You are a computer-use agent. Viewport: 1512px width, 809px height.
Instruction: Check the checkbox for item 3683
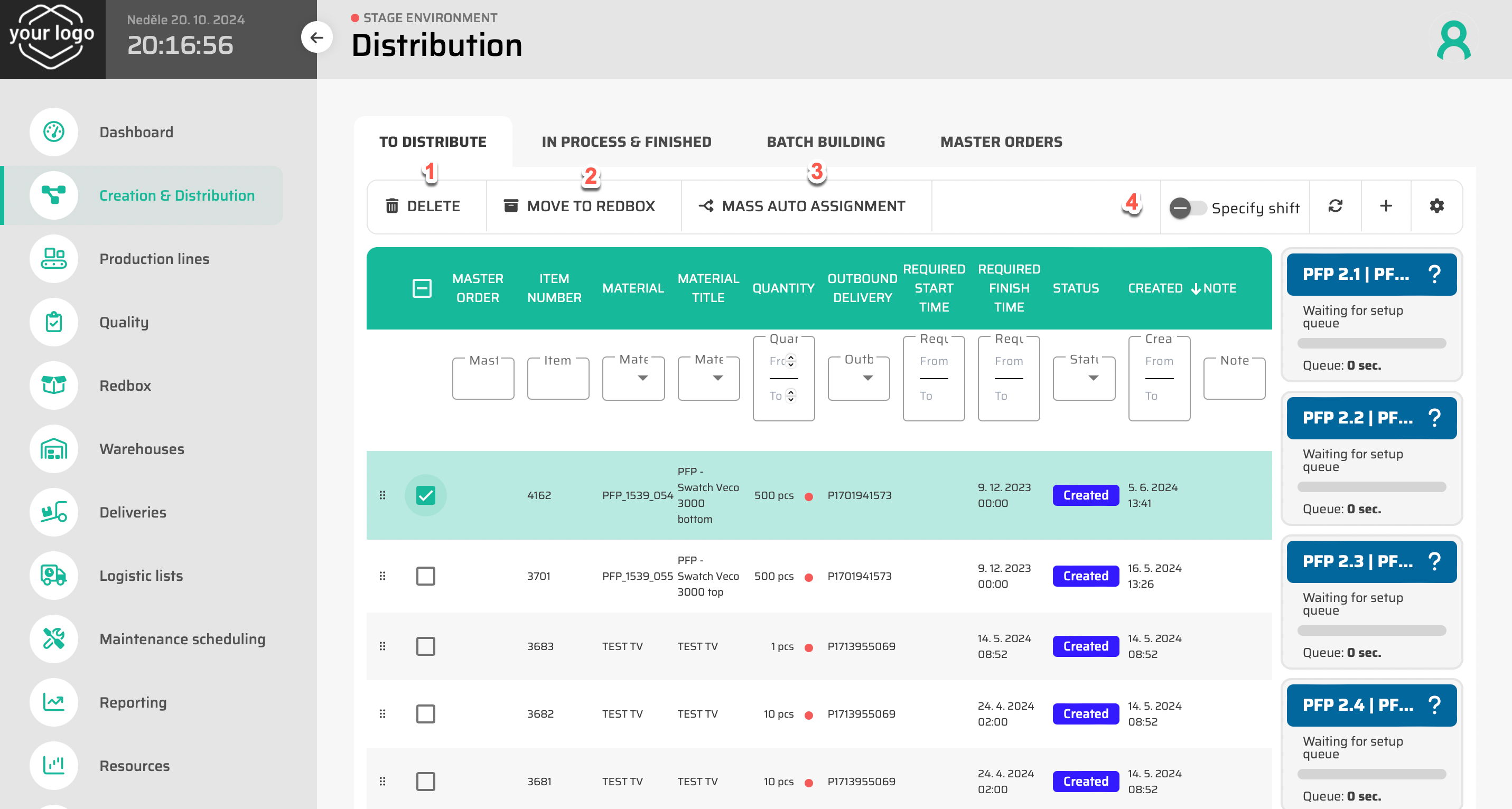(425, 646)
